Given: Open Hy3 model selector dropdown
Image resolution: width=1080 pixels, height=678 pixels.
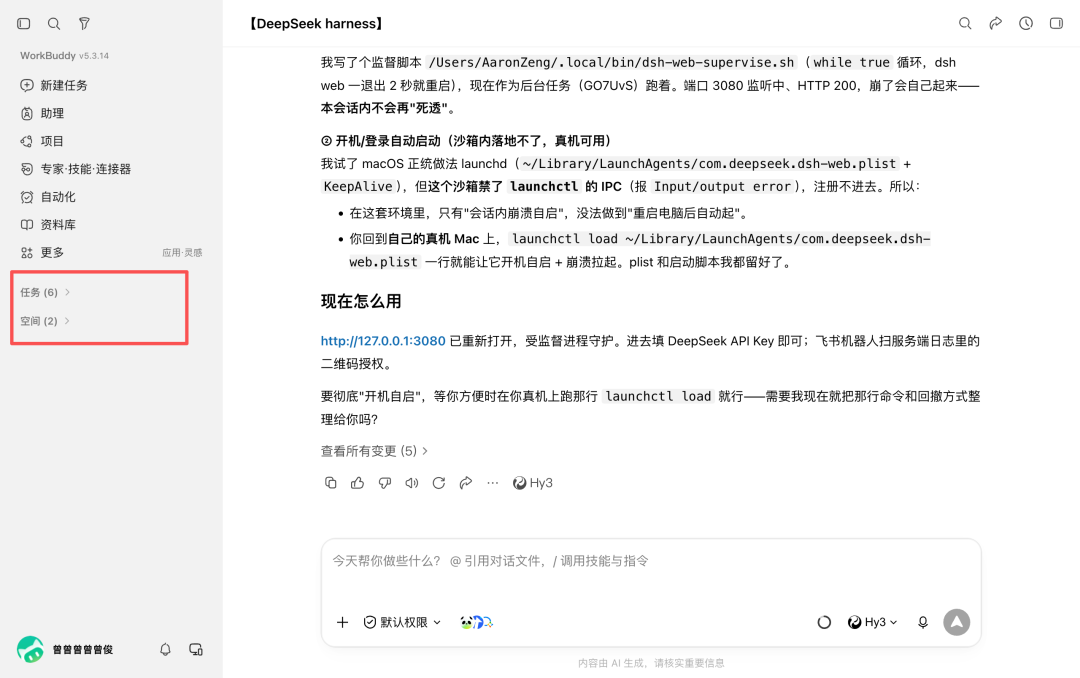Looking at the screenshot, I should (872, 622).
